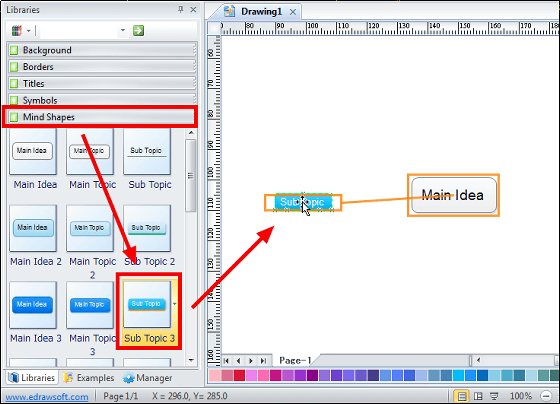This screenshot has width=560, height=404.
Task: Pick the red color swatch
Action: [240, 375]
